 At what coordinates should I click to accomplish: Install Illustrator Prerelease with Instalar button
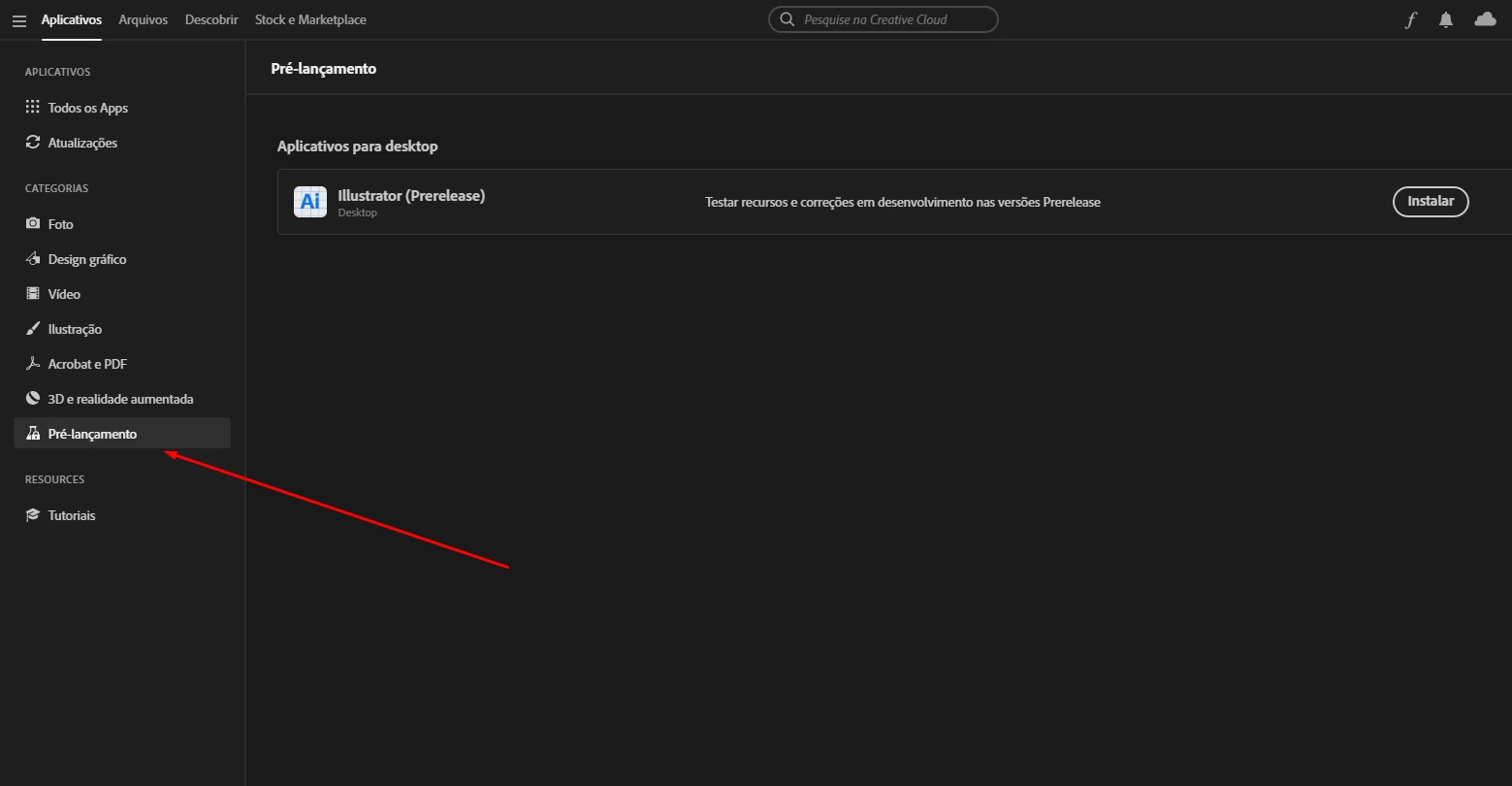coord(1431,202)
